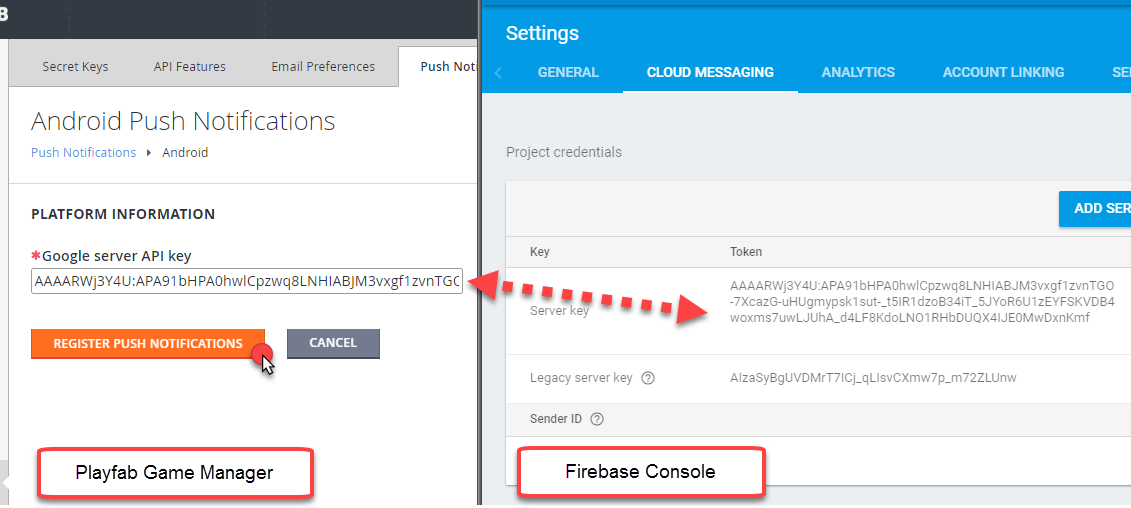Viewport: 1131px width, 508px height.
Task: Click the help icon beside Sender ID
Action: [597, 419]
